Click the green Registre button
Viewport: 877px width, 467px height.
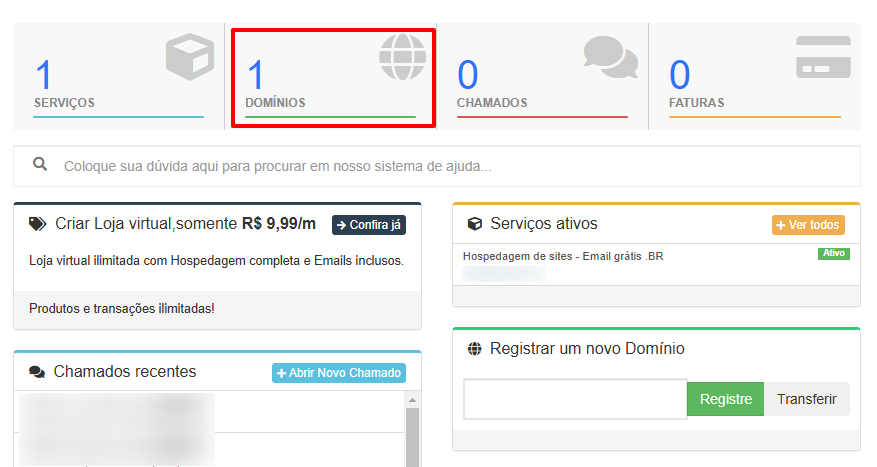725,399
